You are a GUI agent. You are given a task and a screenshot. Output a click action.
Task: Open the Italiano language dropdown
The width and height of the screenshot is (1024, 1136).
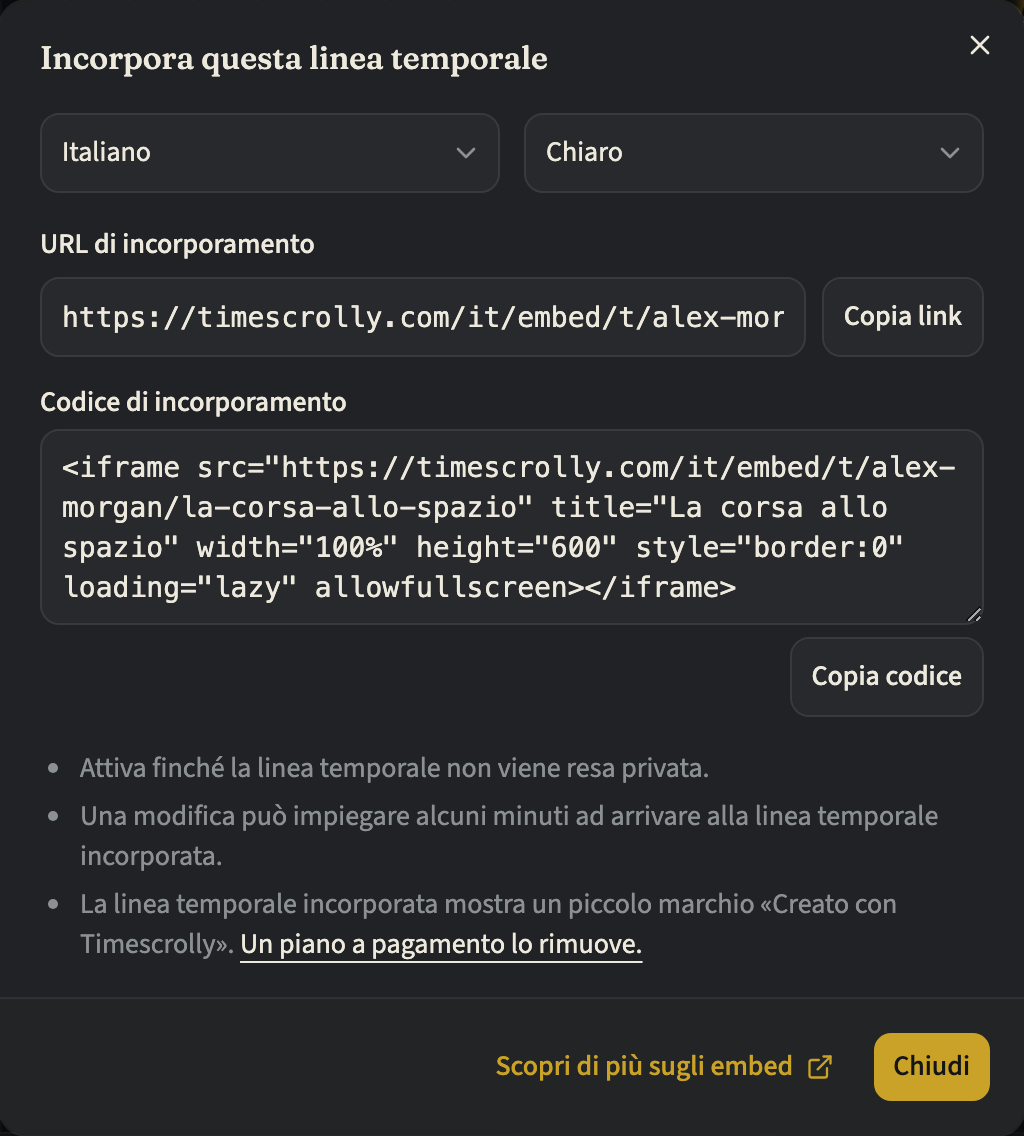[270, 153]
